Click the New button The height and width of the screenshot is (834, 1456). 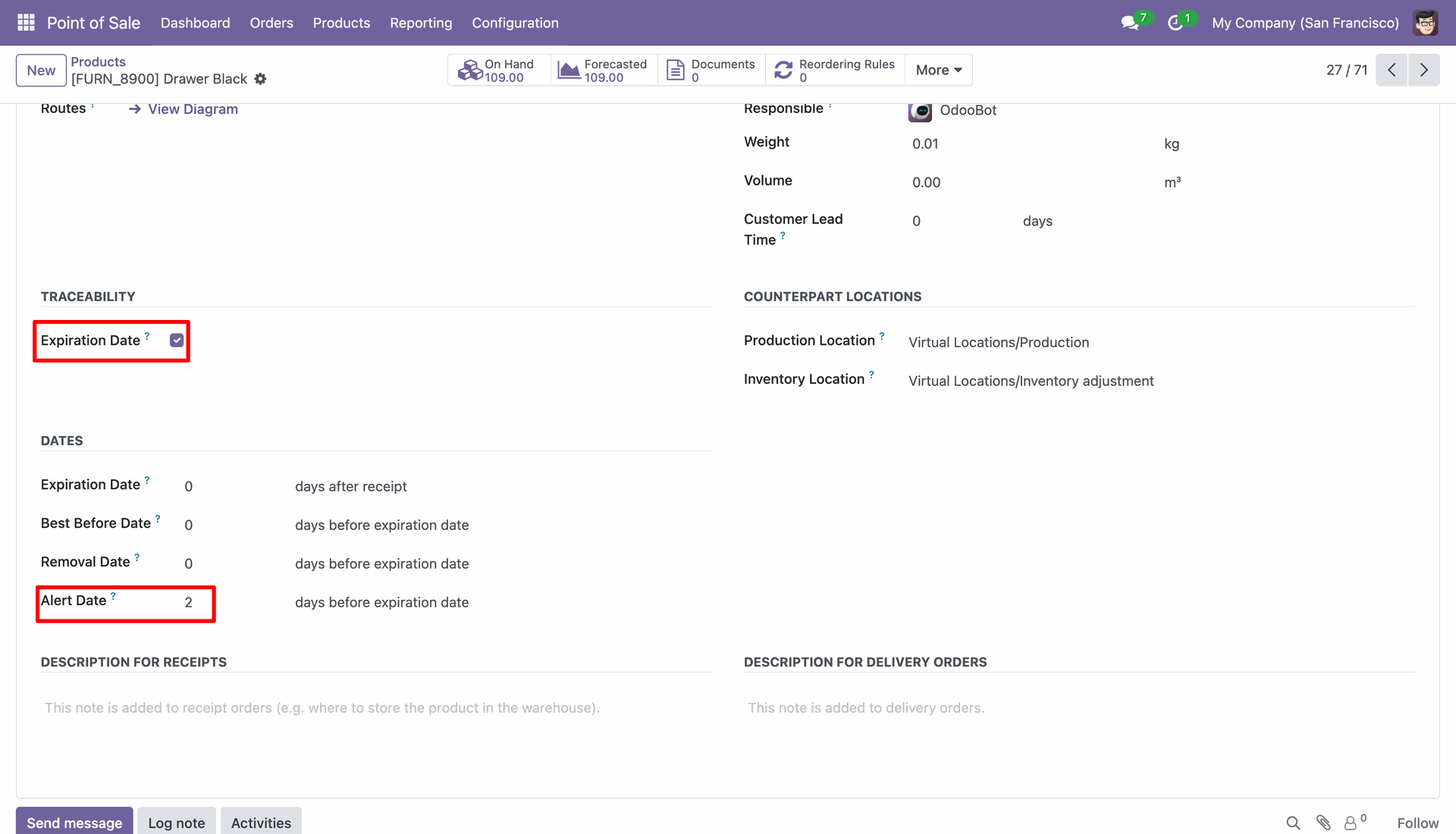pos(41,71)
